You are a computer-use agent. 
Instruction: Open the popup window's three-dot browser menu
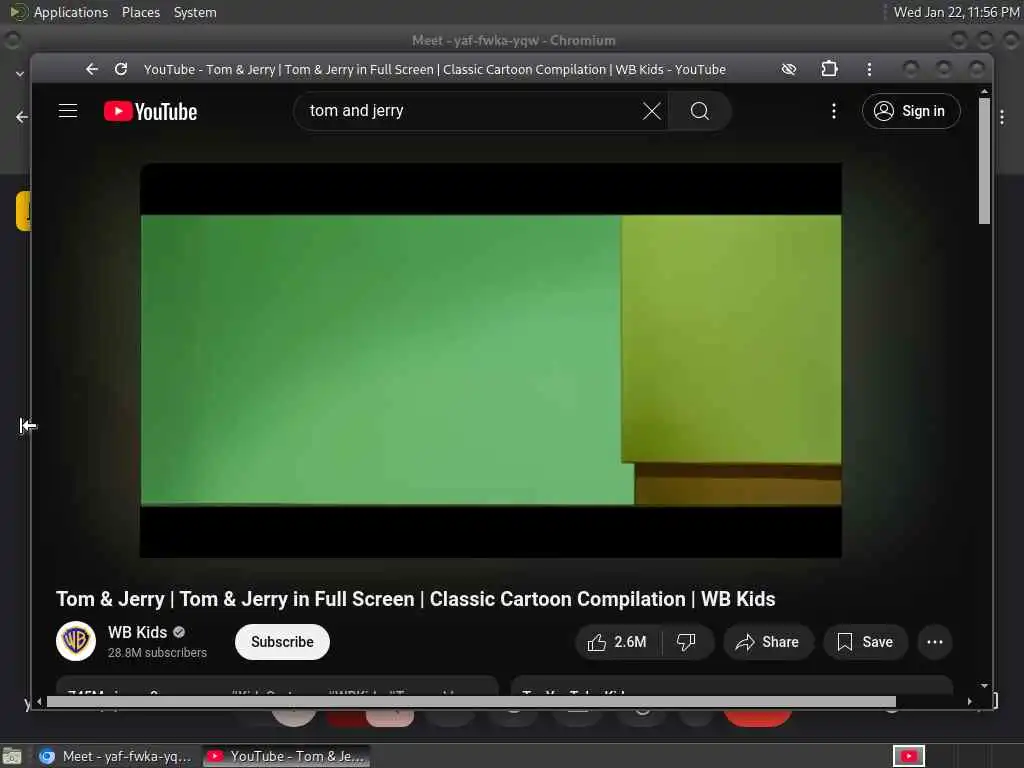click(869, 69)
